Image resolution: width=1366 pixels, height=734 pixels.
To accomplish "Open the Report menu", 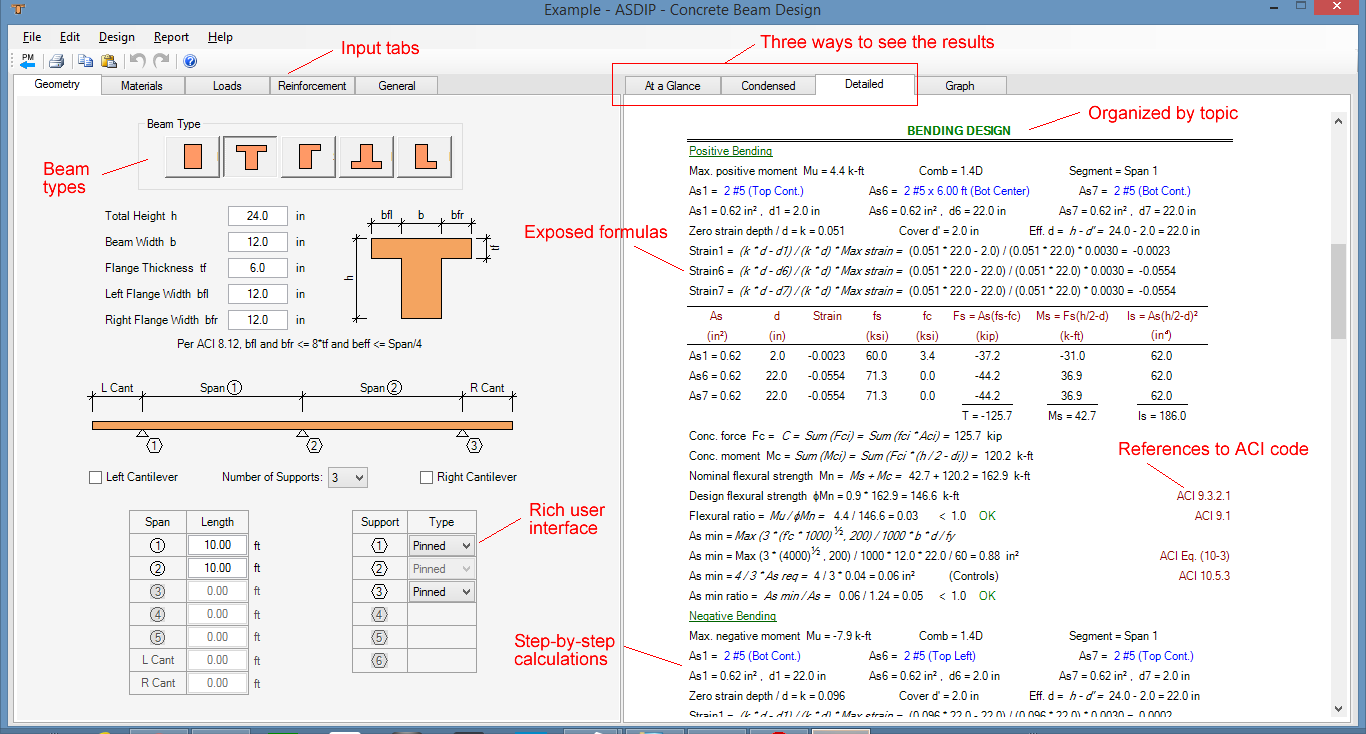I will 171,37.
